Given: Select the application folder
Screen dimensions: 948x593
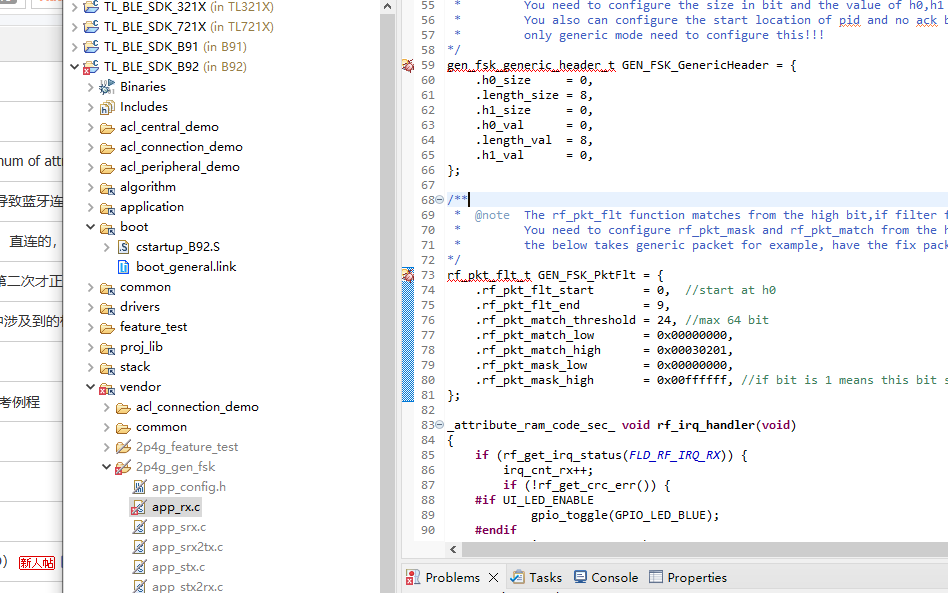Looking at the screenshot, I should click(x=152, y=207).
